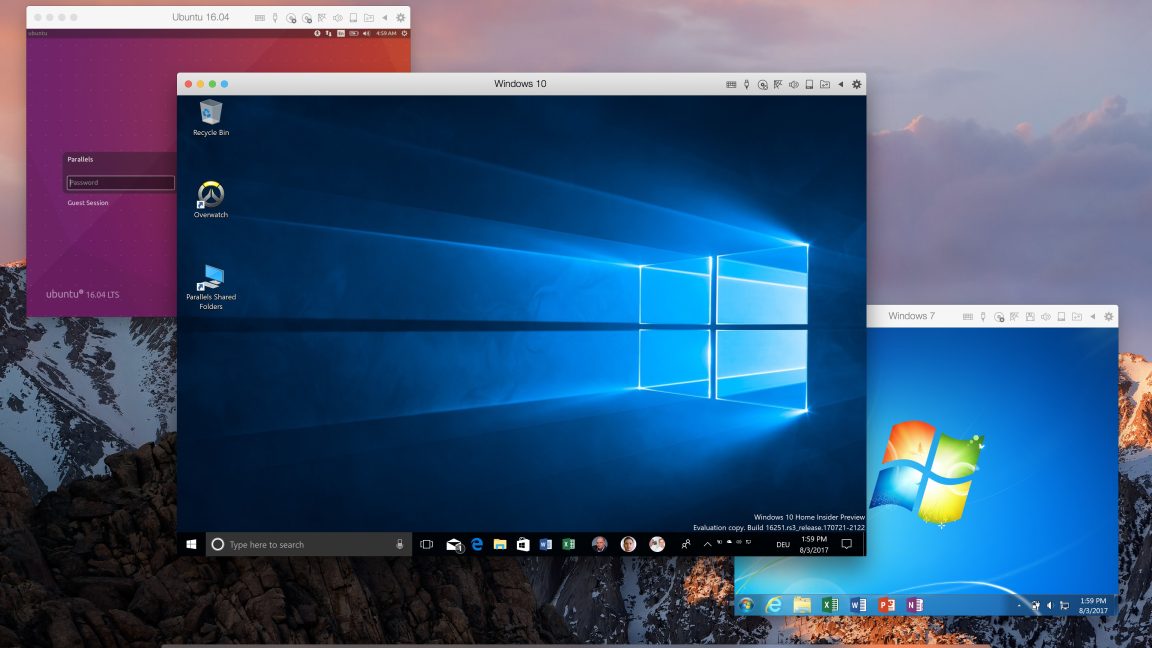The width and height of the screenshot is (1152, 648).
Task: Open Mail app in Windows 10 taskbar
Action: coord(454,544)
